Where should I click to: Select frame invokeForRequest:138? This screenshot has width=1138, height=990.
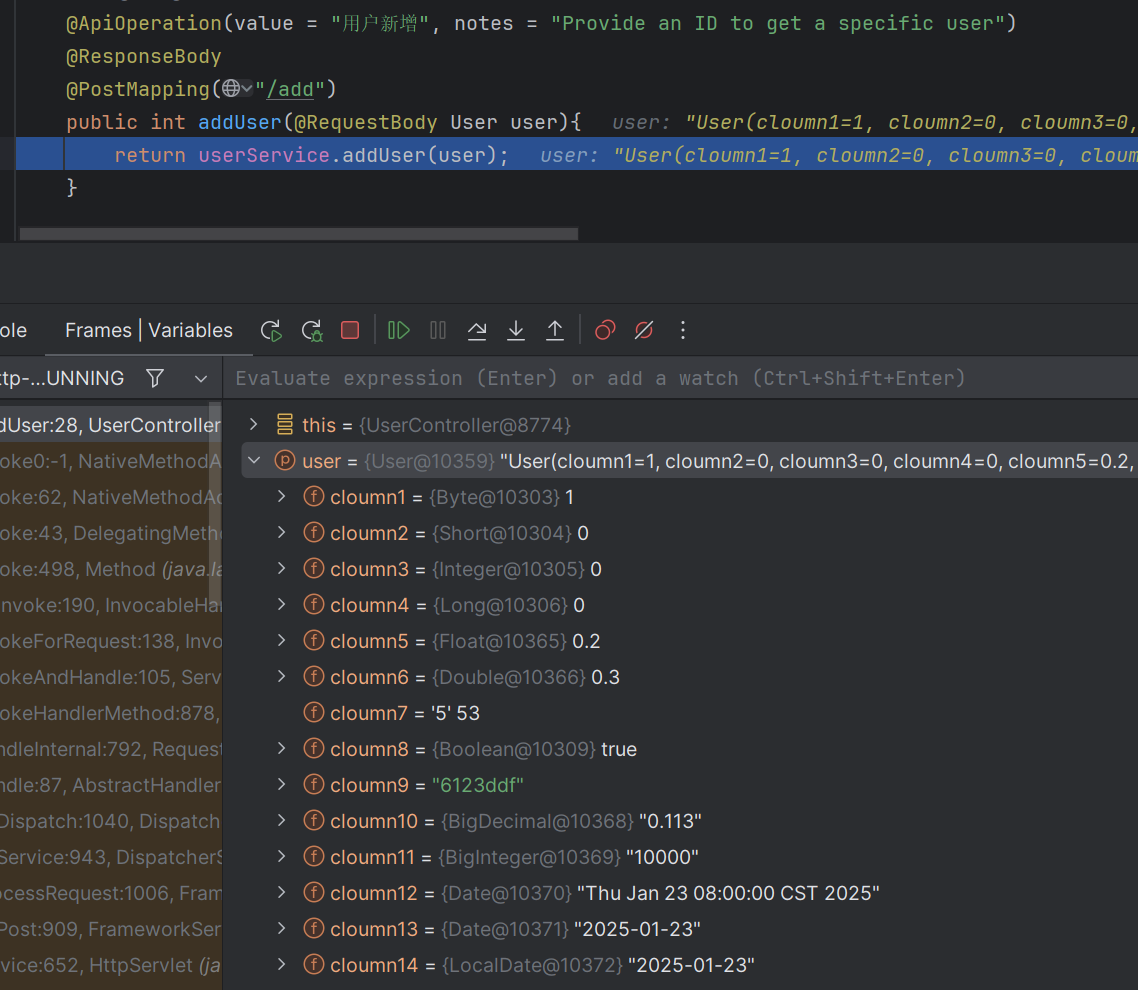coord(110,642)
